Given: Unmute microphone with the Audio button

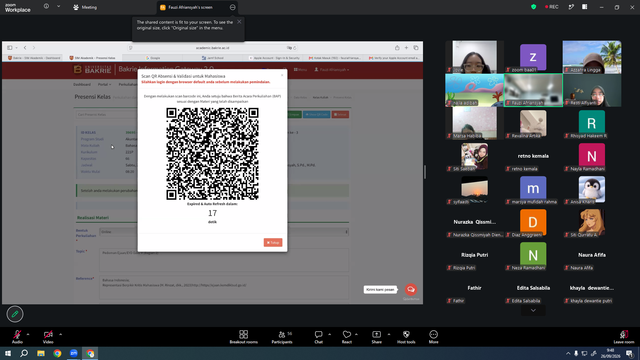Looking at the screenshot, I should [17, 337].
